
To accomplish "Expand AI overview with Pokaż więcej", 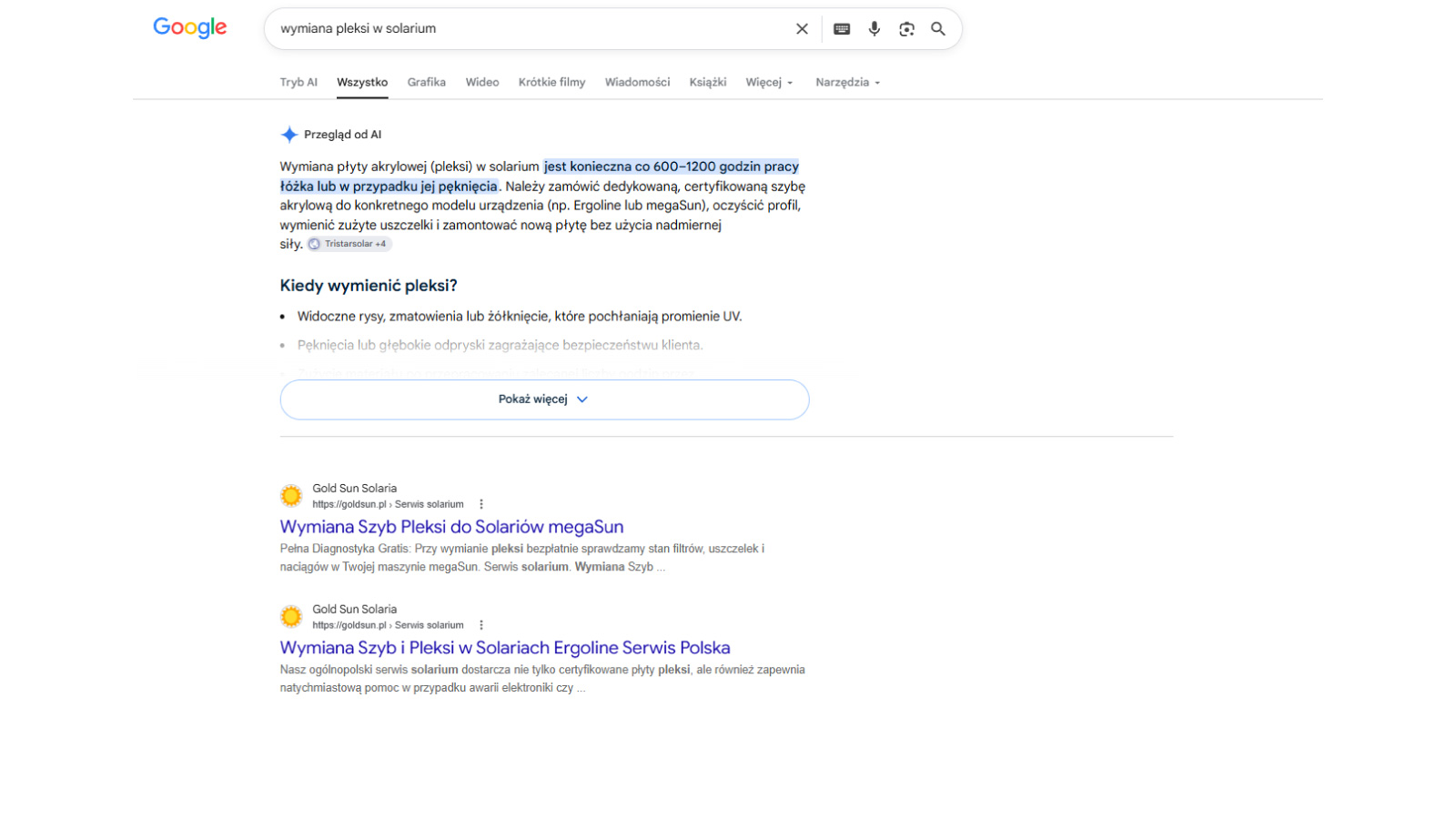I will tap(544, 399).
